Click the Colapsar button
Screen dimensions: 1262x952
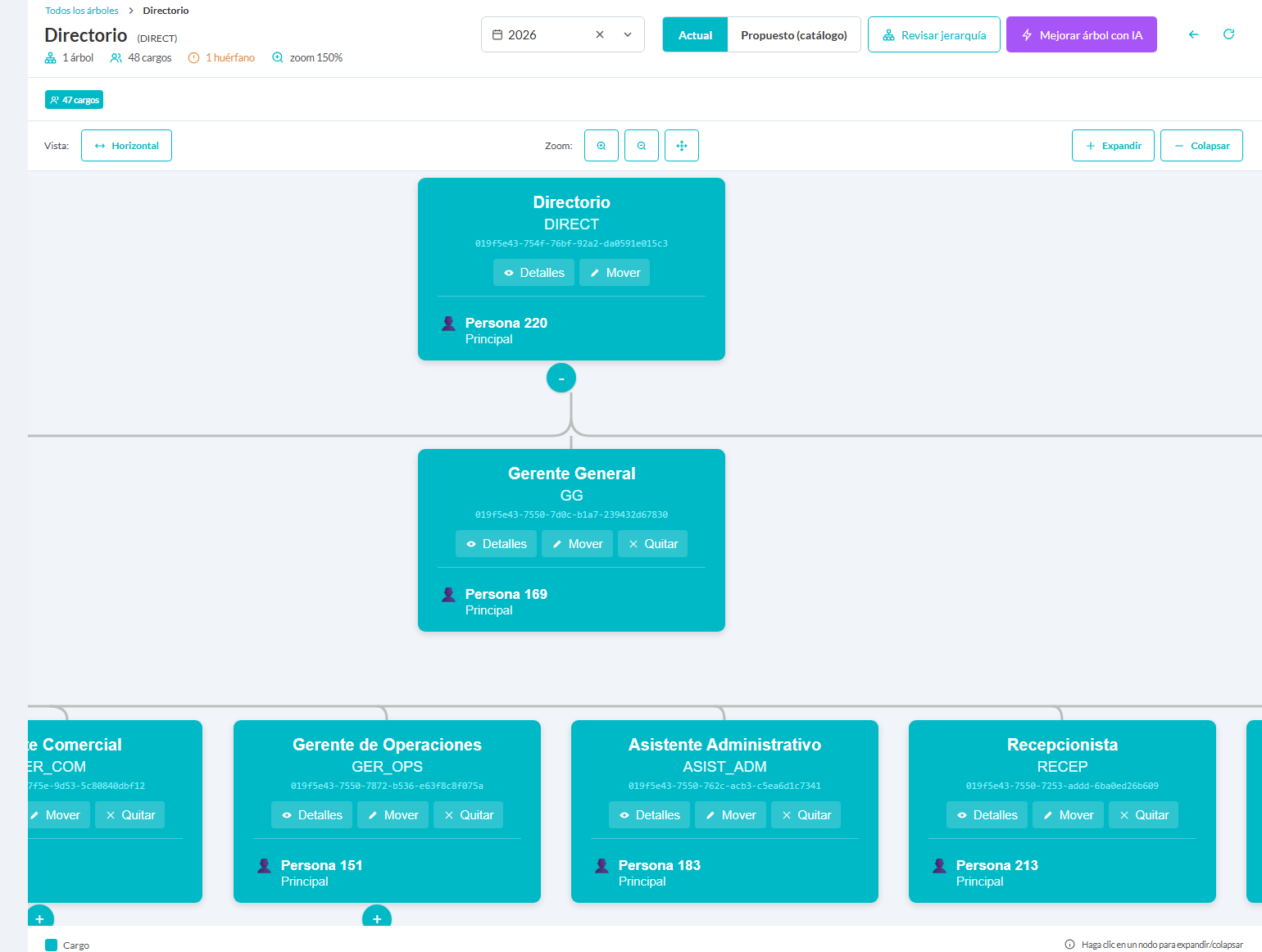click(1201, 146)
